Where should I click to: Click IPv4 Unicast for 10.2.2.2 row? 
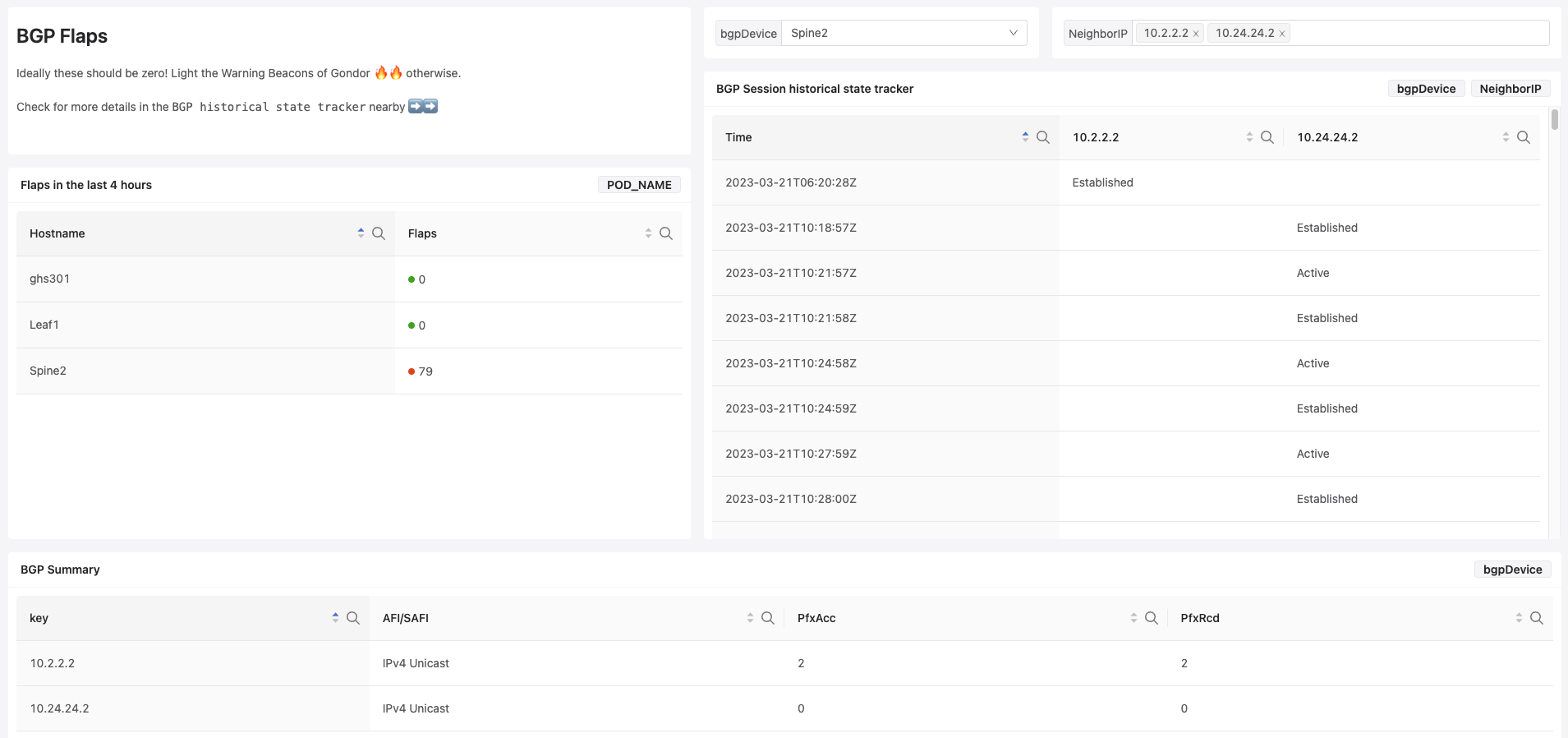416,663
